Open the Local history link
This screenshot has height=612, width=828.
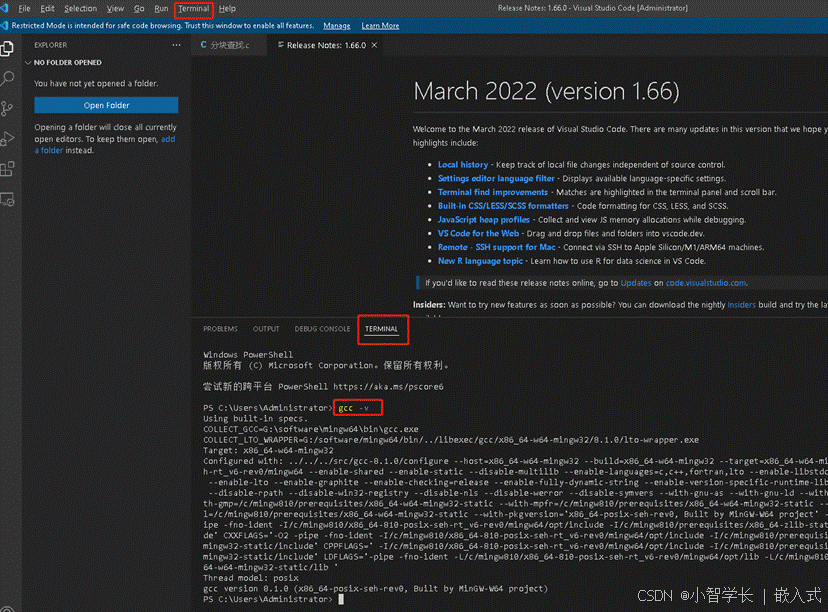(463, 165)
